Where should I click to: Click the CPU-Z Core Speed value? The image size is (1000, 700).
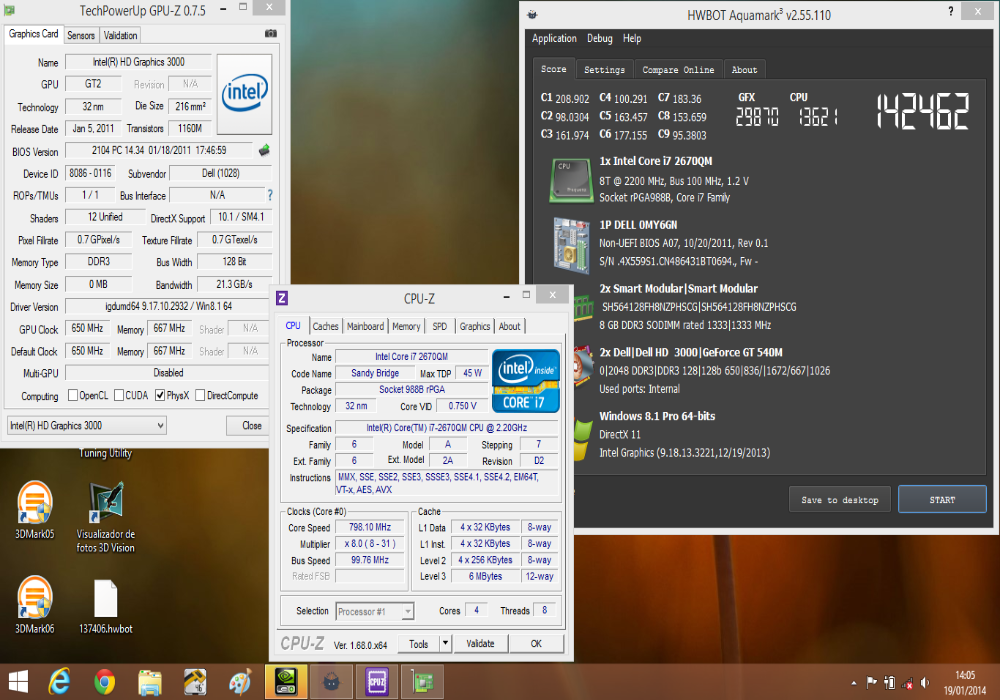tap(370, 527)
